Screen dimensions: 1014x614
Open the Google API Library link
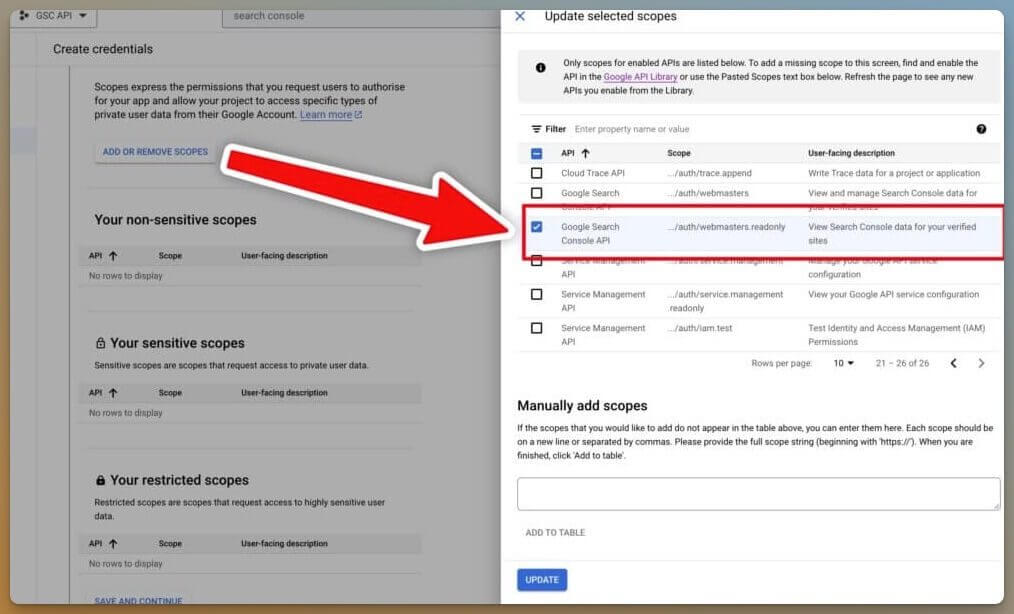pos(640,77)
